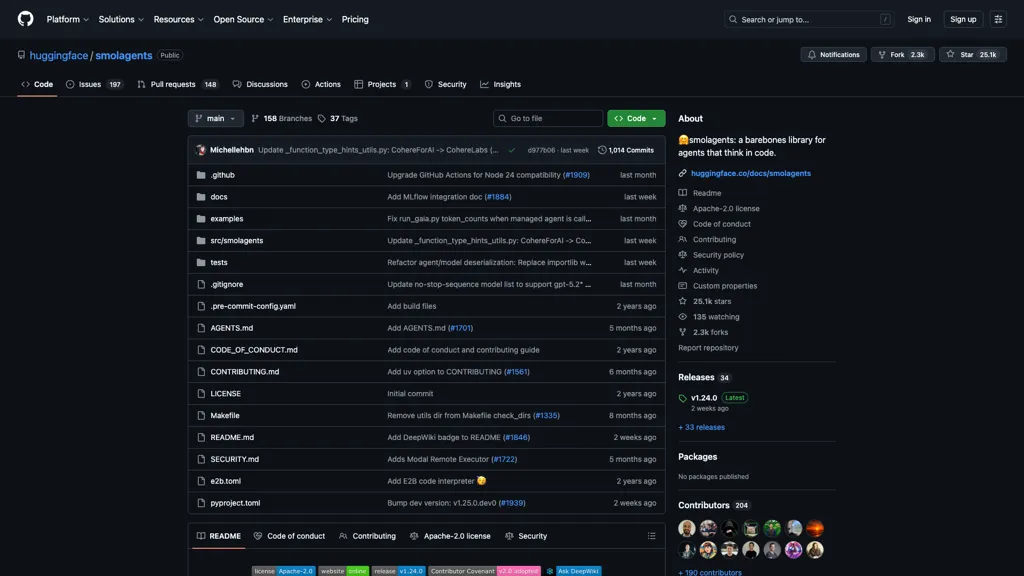Click the 158 Branches link
The height and width of the screenshot is (576, 1024).
(281, 119)
